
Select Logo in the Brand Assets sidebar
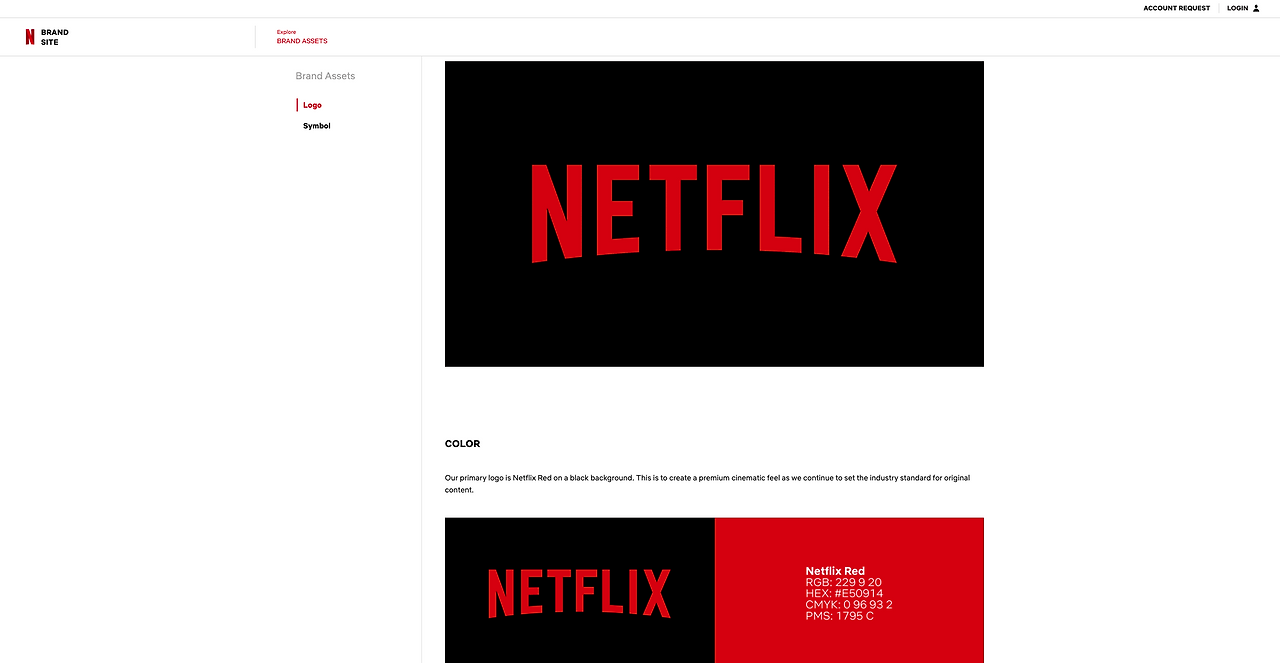click(x=312, y=105)
